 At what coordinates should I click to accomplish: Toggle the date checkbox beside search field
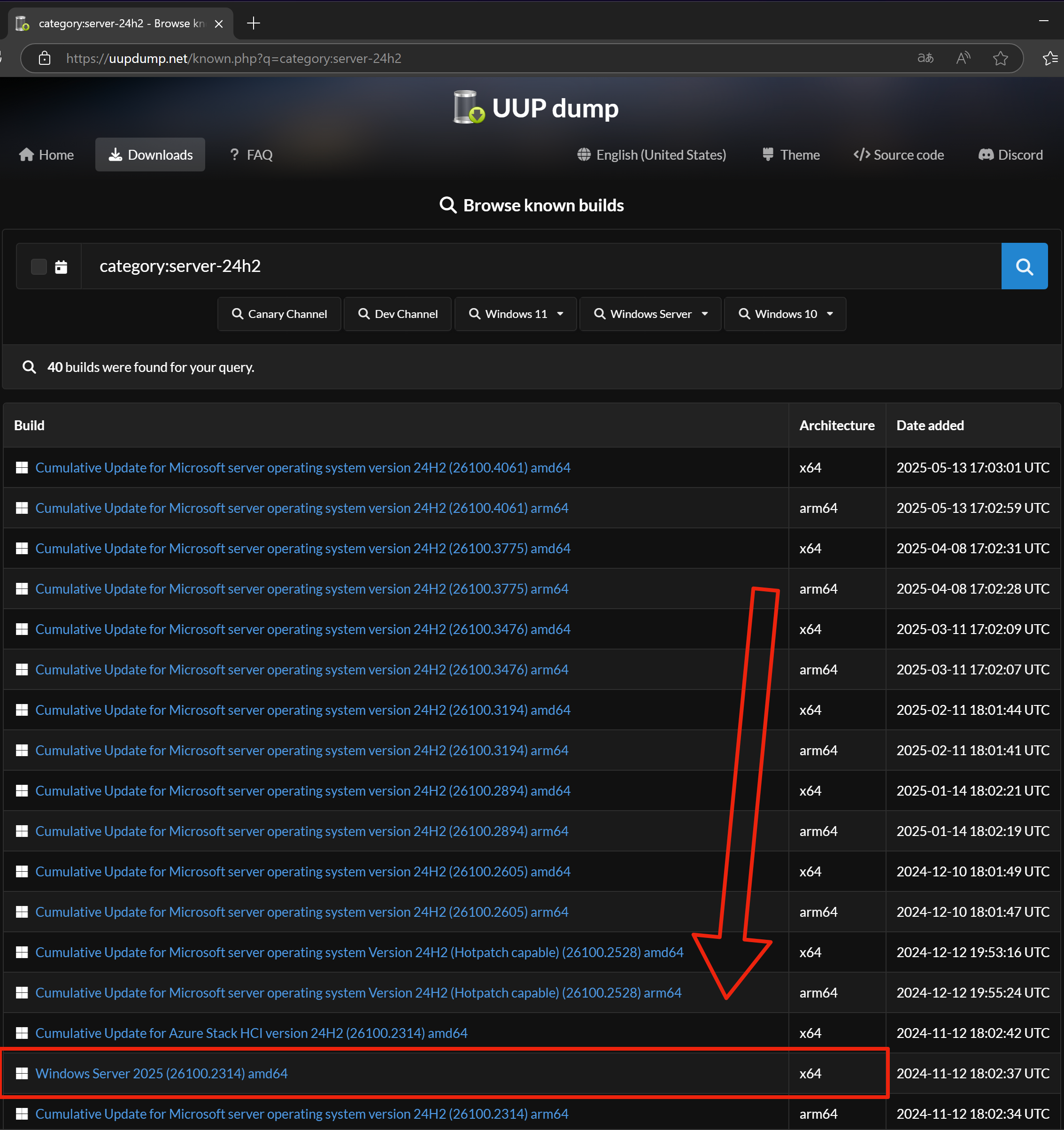click(39, 267)
